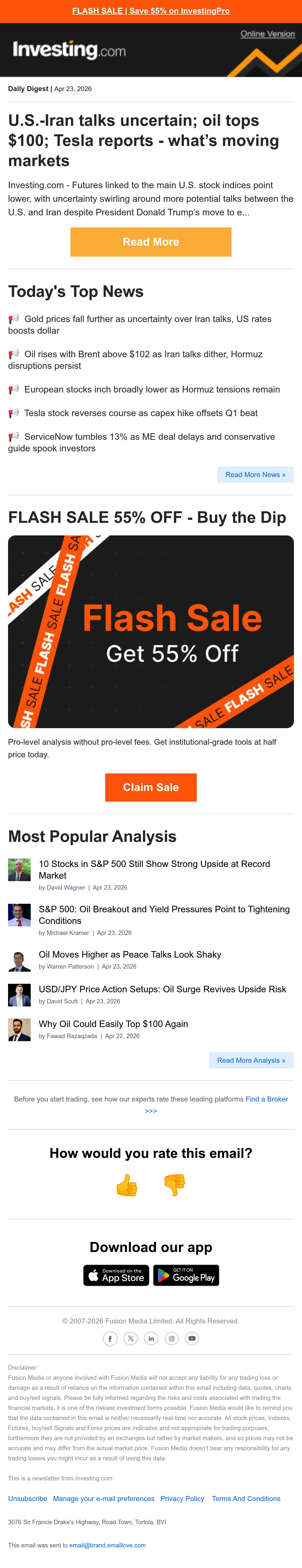This screenshot has height=1568, width=302.
Task: Open the Online Version link
Action: click(x=267, y=34)
